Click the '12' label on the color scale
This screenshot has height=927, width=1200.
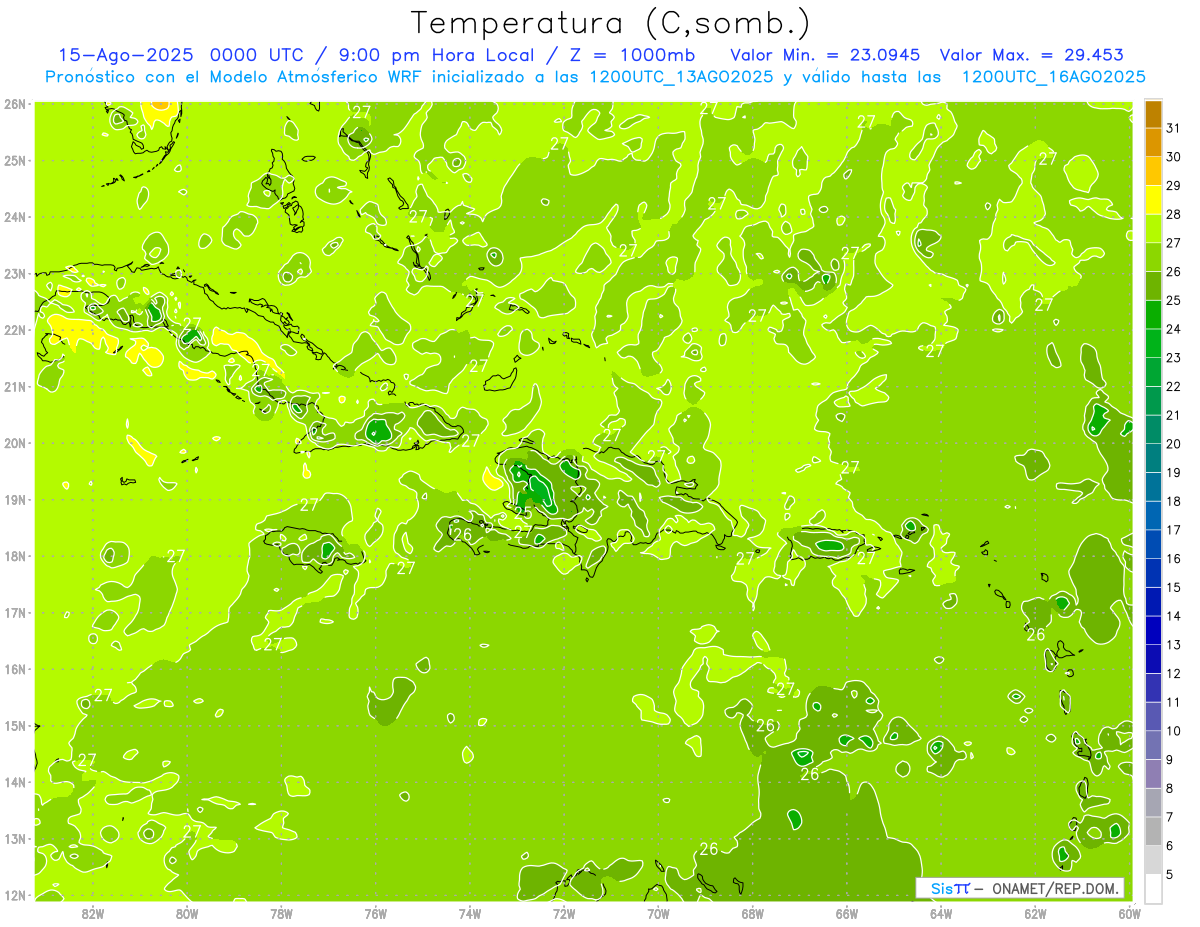[1174, 673]
